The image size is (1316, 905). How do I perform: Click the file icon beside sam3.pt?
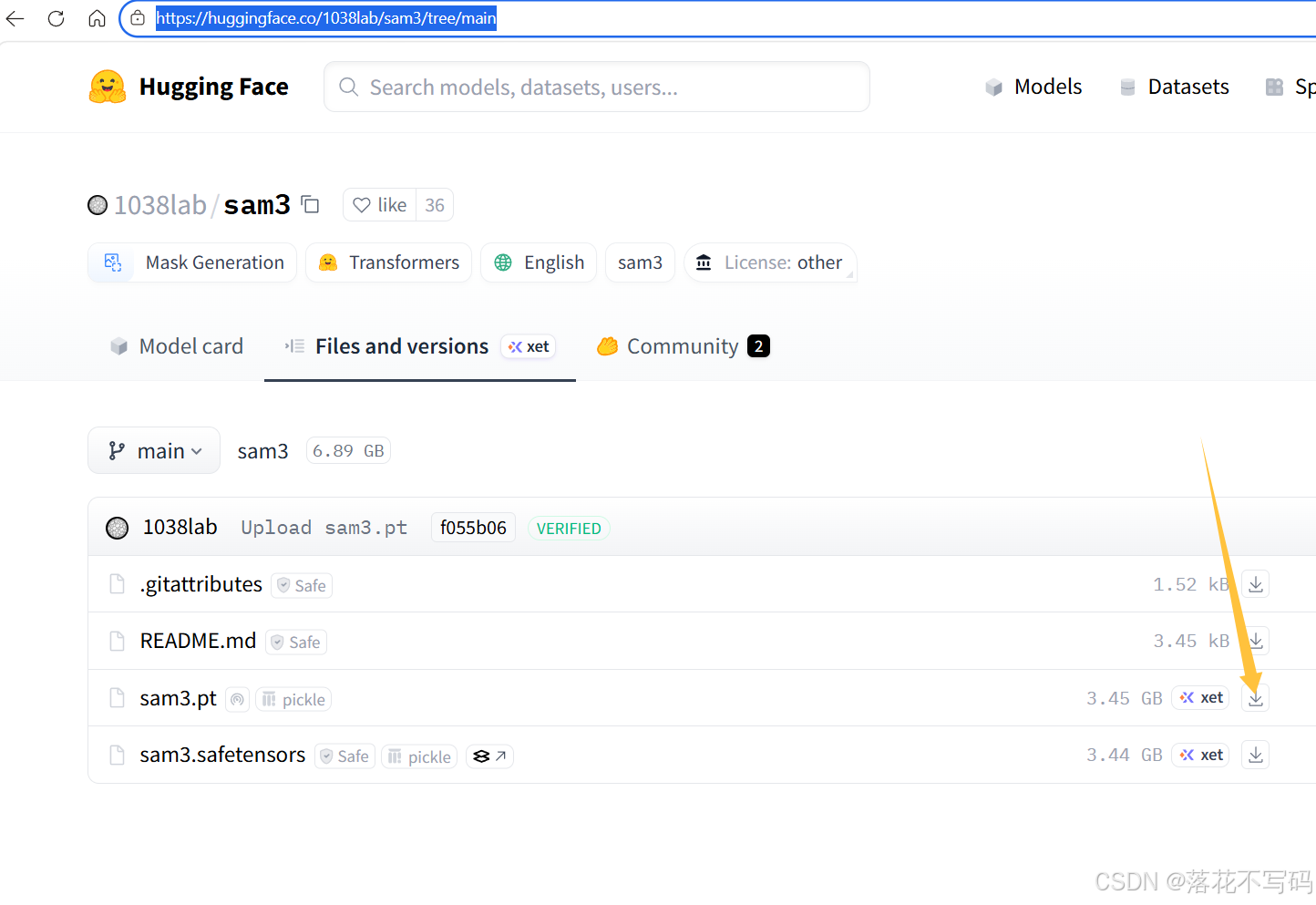coord(117,698)
